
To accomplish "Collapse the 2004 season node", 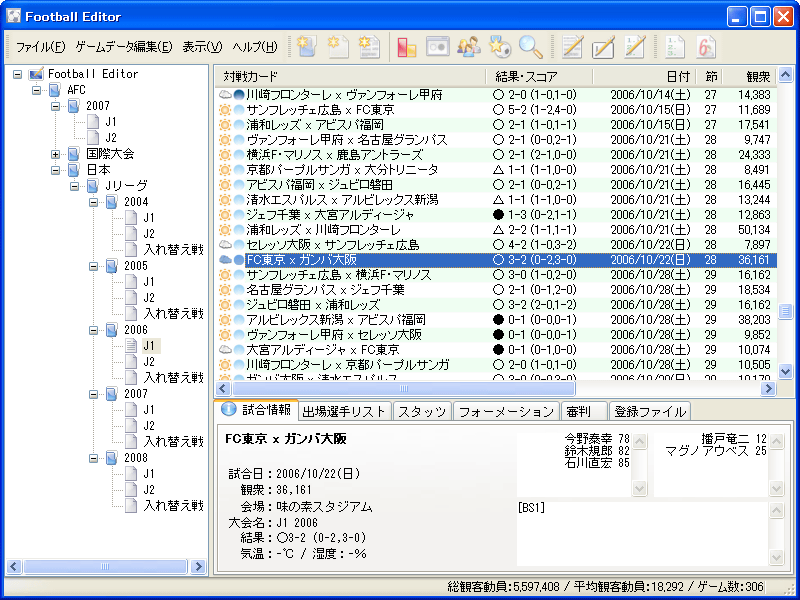I will point(94,202).
